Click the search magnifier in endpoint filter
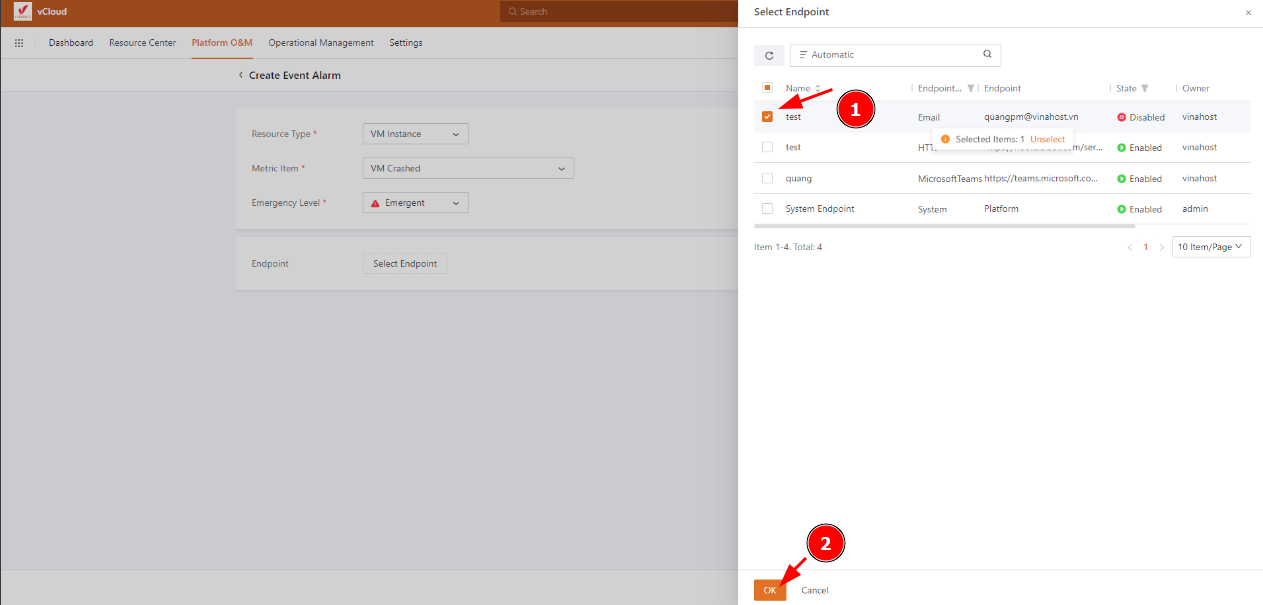1263x605 pixels. [x=987, y=55]
